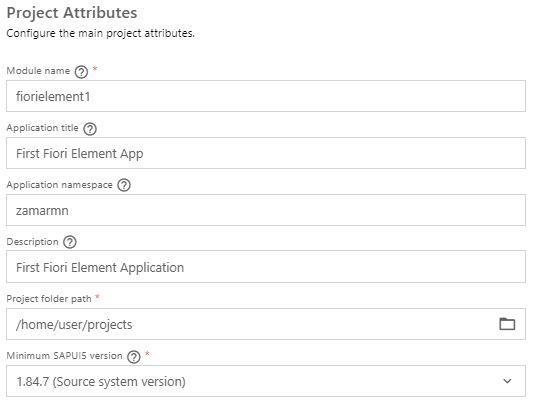The image size is (540, 403).
Task: Browse folders with the project path icon
Action: [507, 324]
